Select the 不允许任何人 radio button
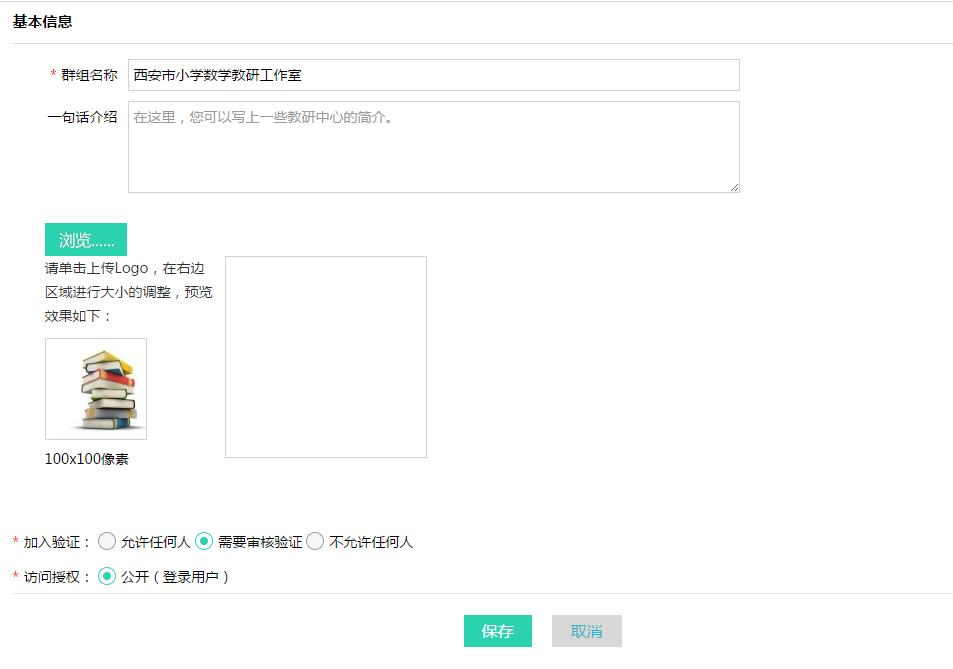The height and width of the screenshot is (669, 953). tap(315, 541)
